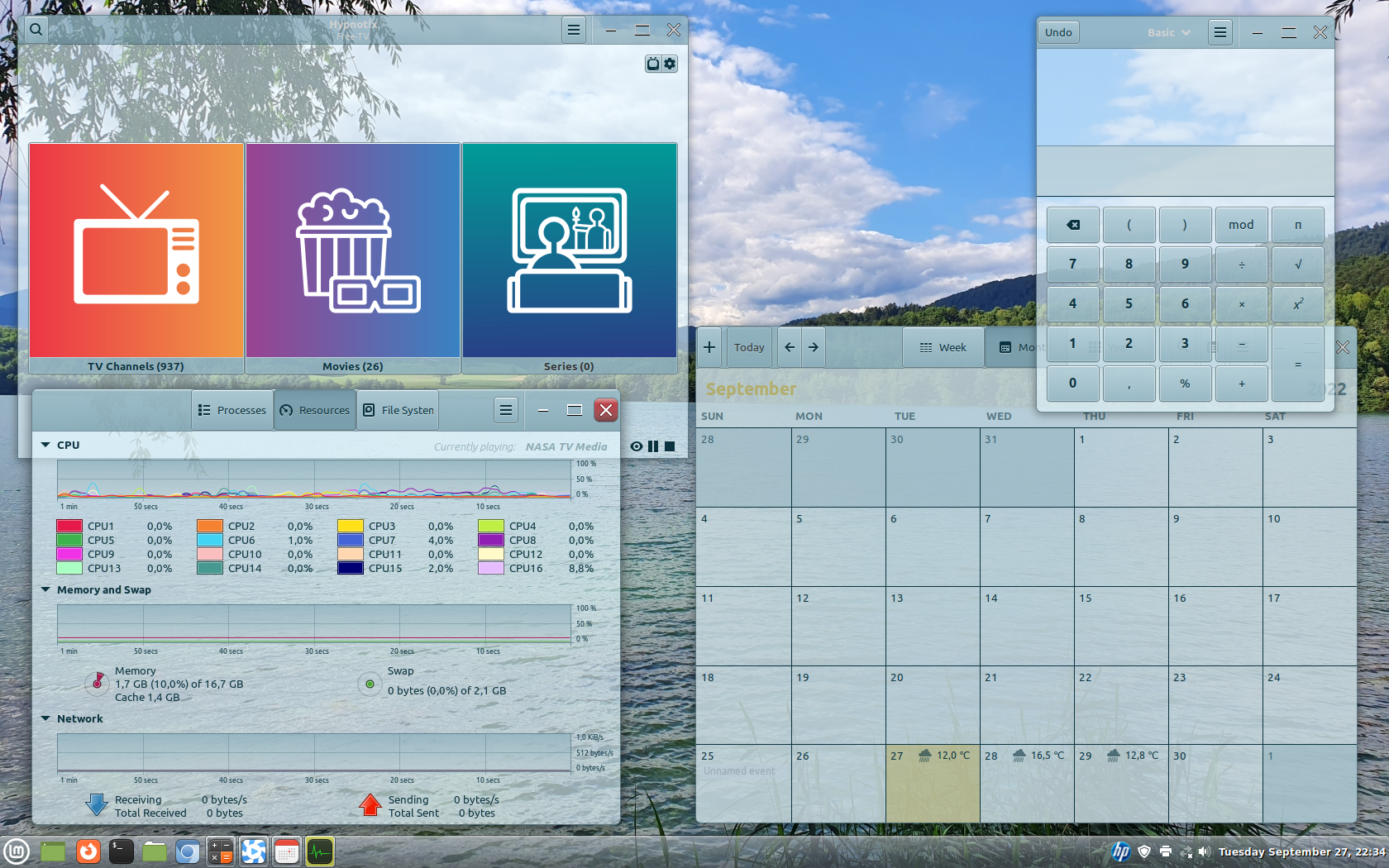
Task: Go to next month in Calendar
Action: click(814, 347)
